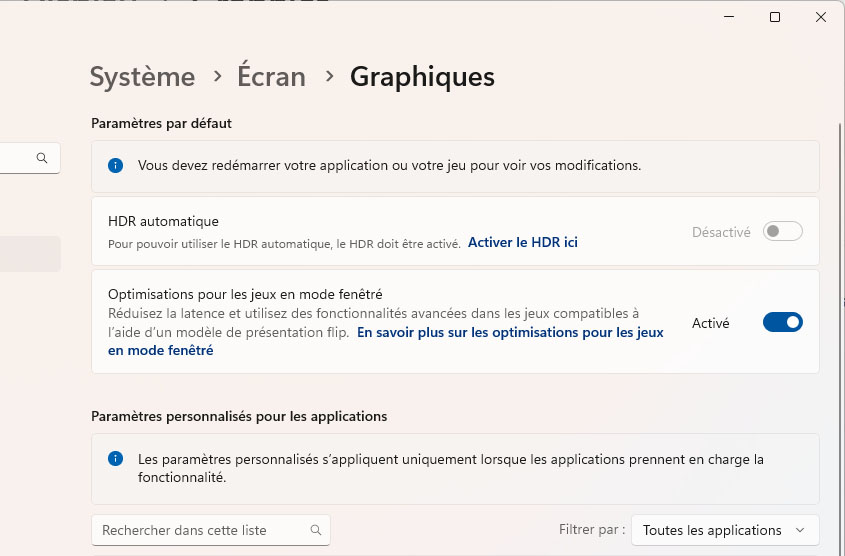Open Activer le HDR ici link

[x=523, y=242]
